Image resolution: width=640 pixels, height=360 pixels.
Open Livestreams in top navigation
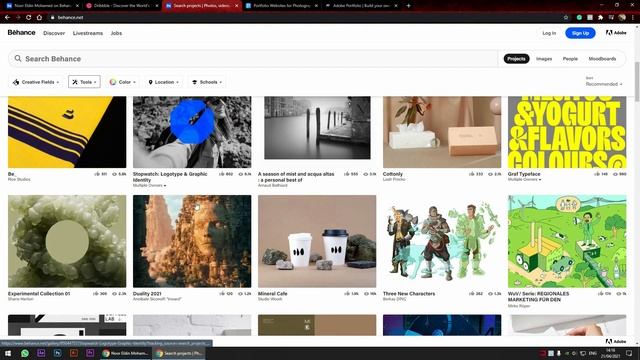[x=88, y=33]
